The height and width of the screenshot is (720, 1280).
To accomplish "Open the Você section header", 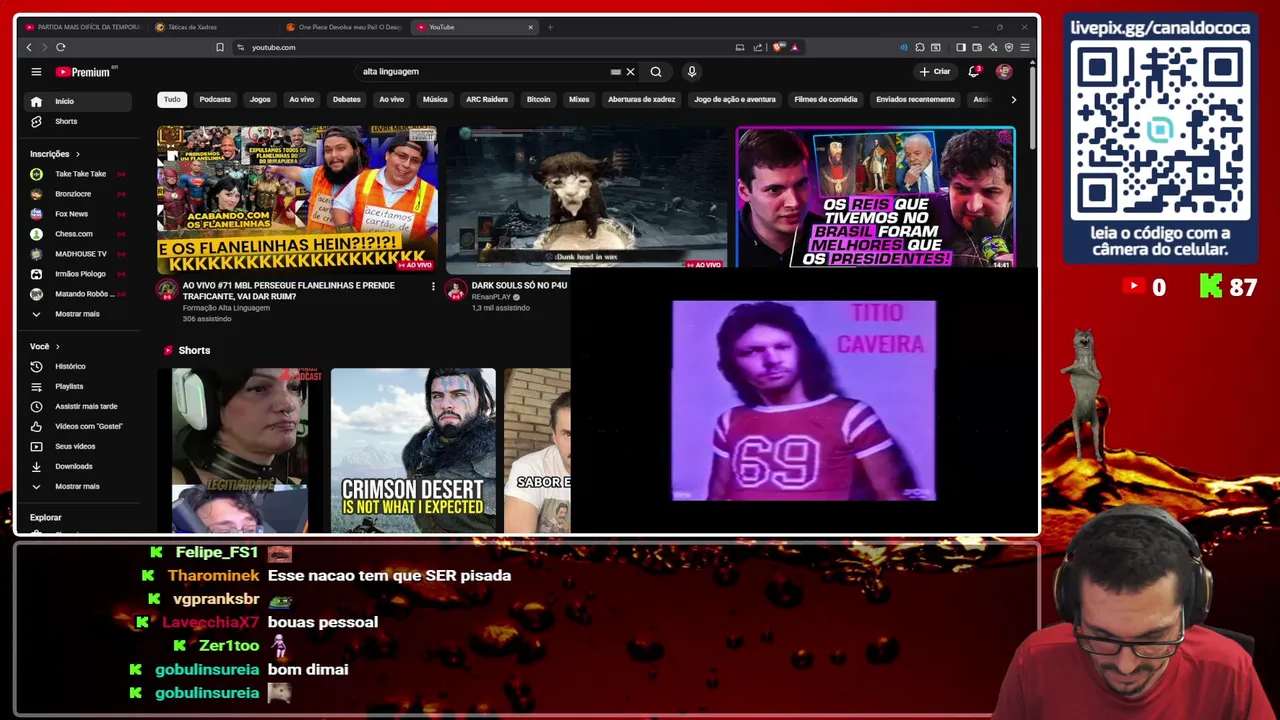I will (45, 346).
